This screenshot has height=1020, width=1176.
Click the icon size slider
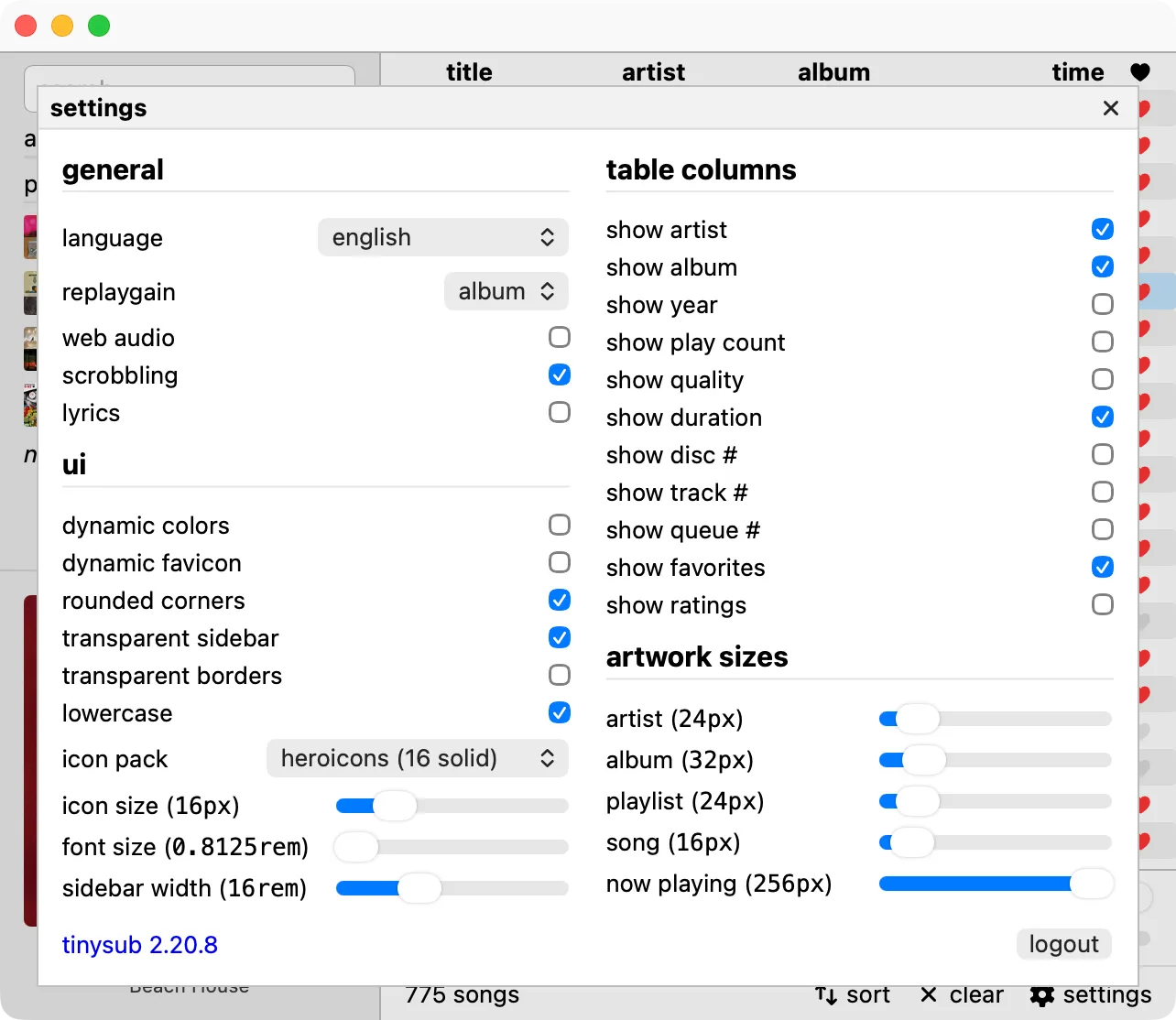(x=452, y=806)
